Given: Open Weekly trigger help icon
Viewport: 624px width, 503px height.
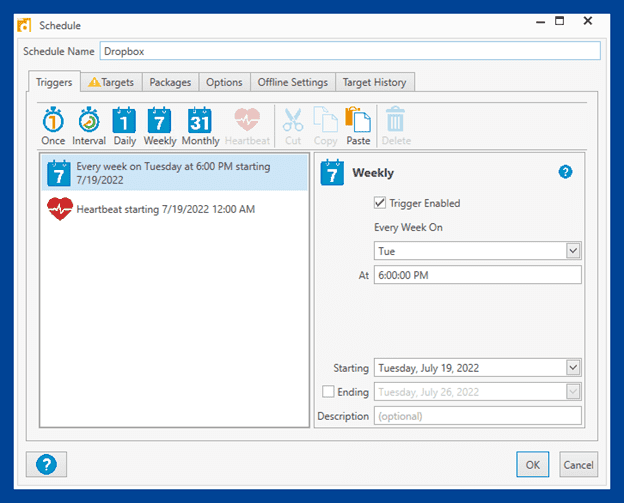Looking at the screenshot, I should [x=565, y=172].
